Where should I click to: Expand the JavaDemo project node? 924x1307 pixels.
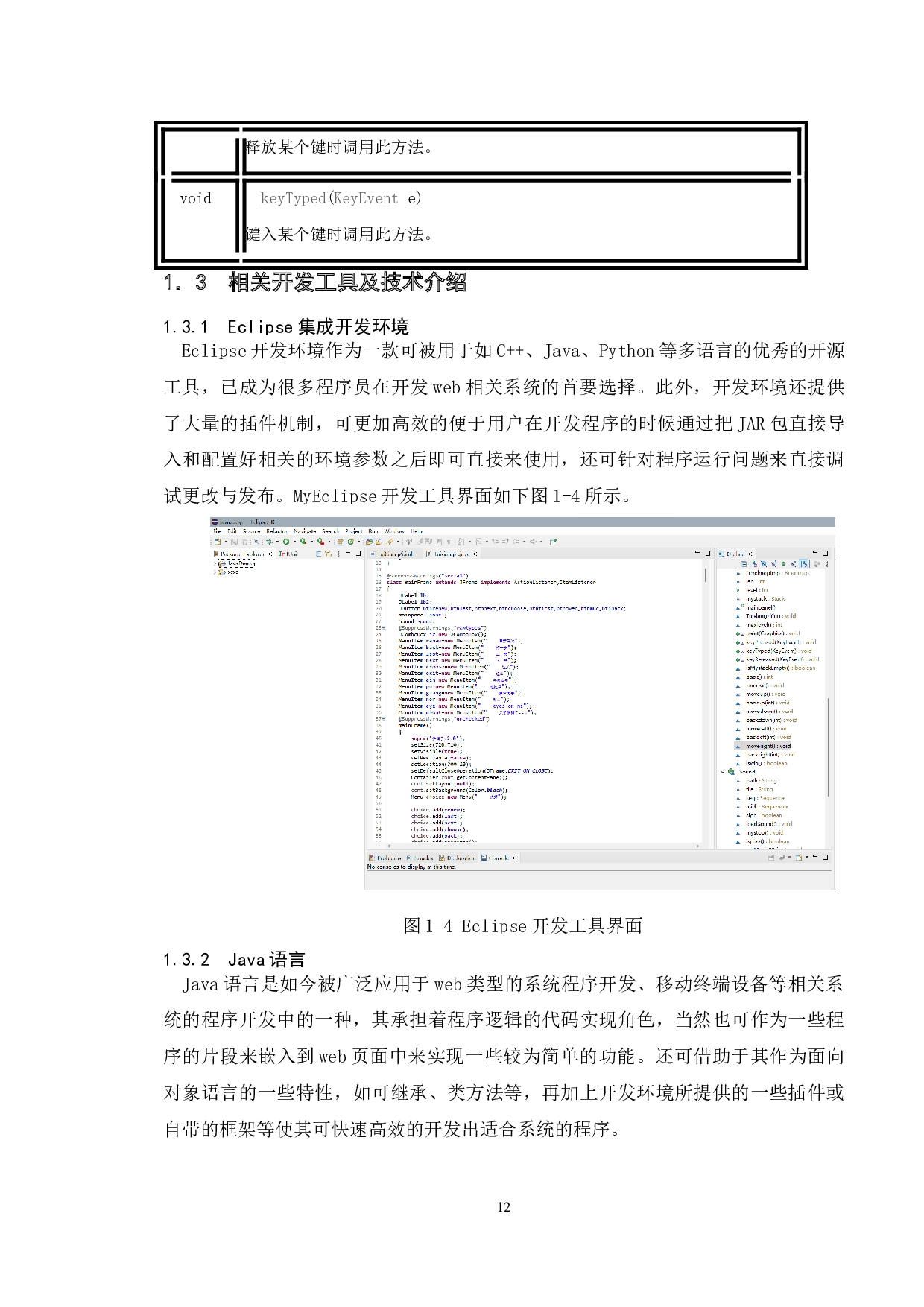pos(215,563)
